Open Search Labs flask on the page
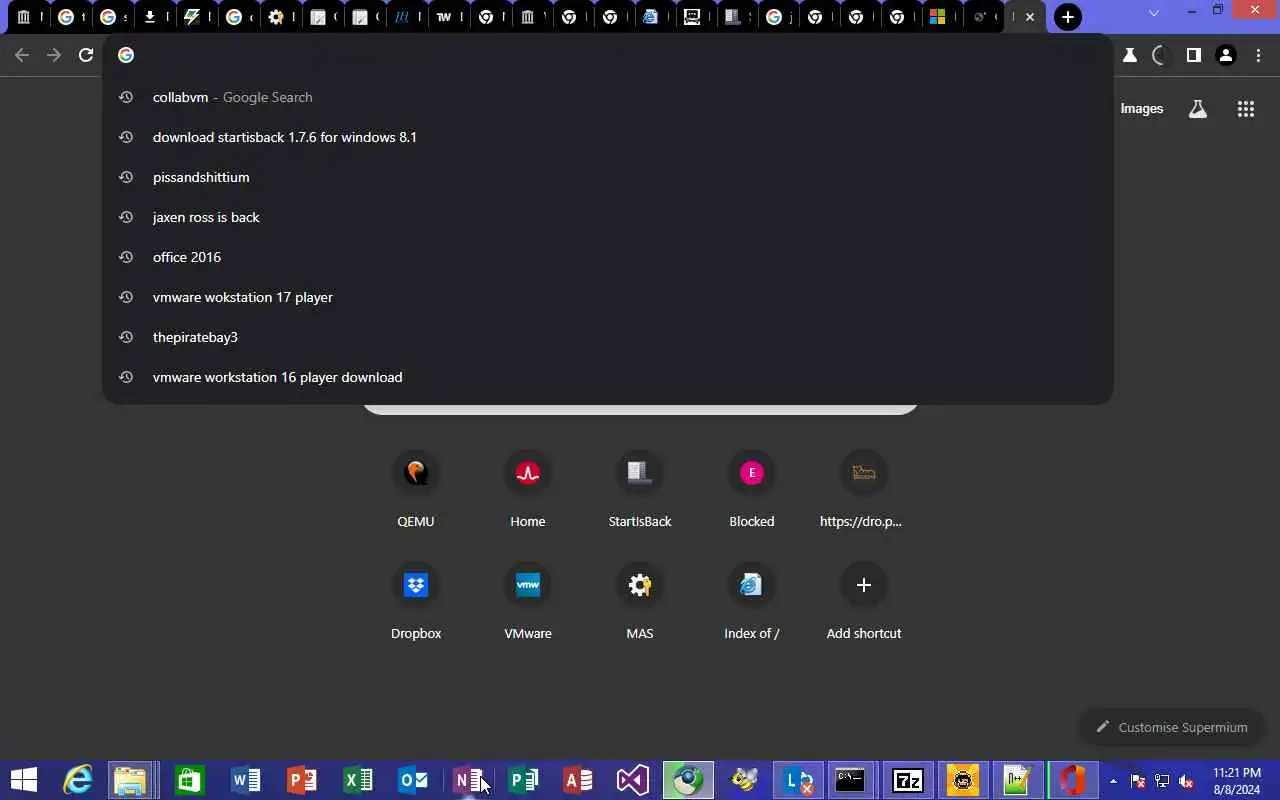This screenshot has height=800, width=1280. 1198,109
